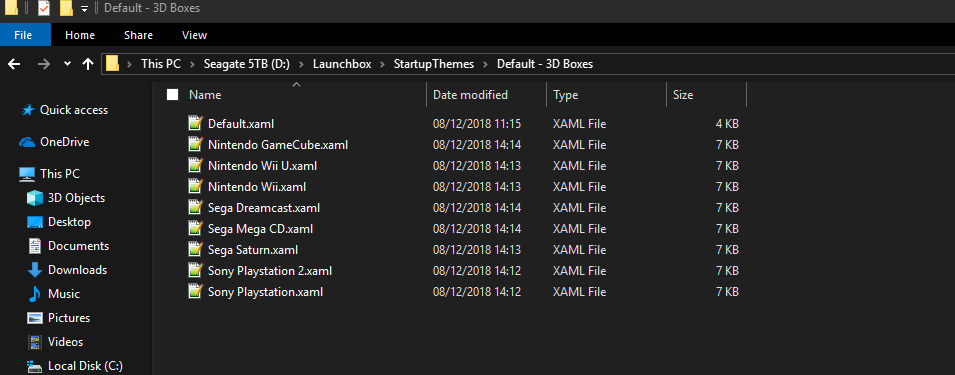
Task: Sort files by Name column
Action: (x=205, y=95)
